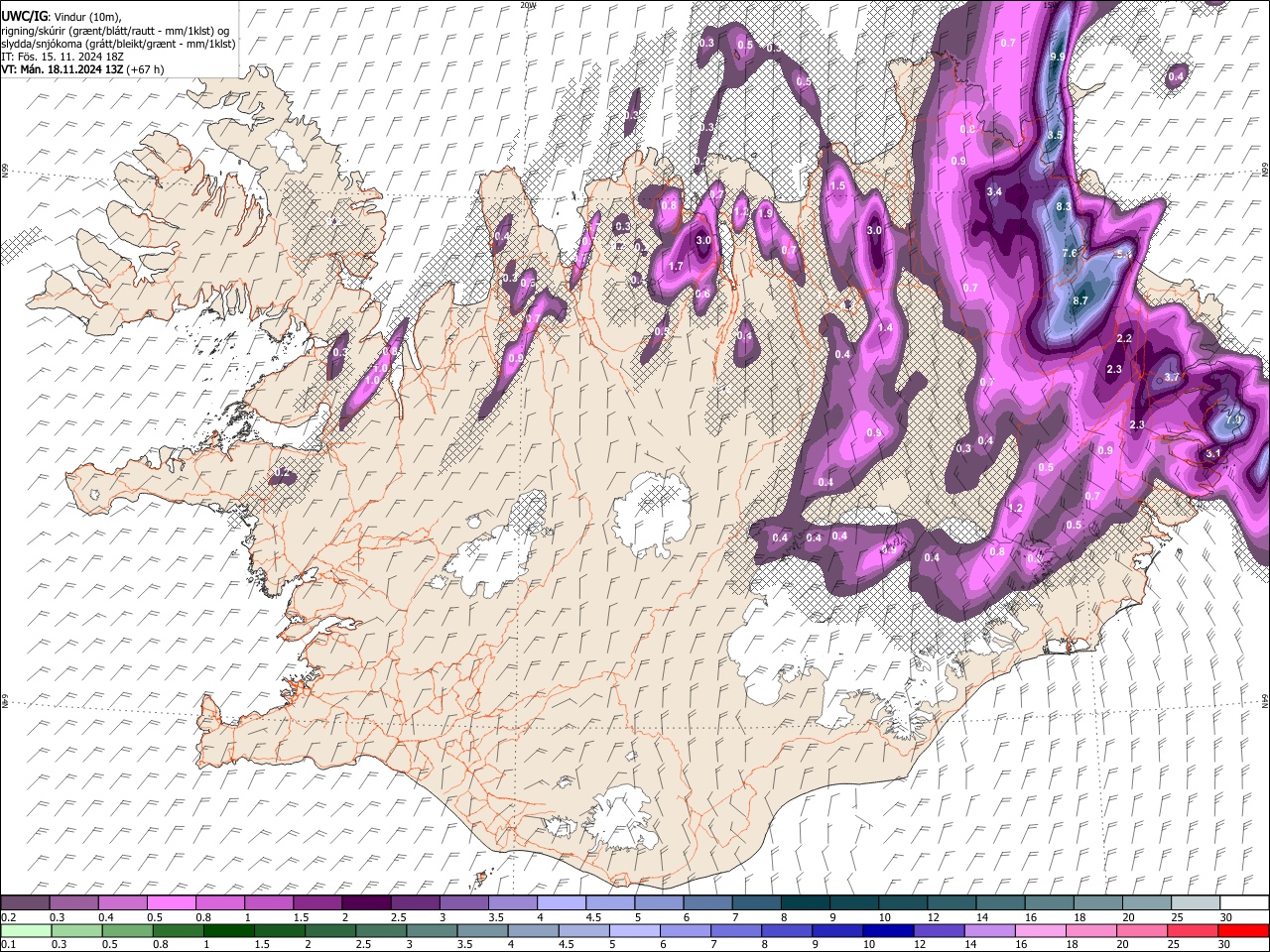Select bottom legend red swatch after 30
1270x952 pixels.
(x=1243, y=930)
